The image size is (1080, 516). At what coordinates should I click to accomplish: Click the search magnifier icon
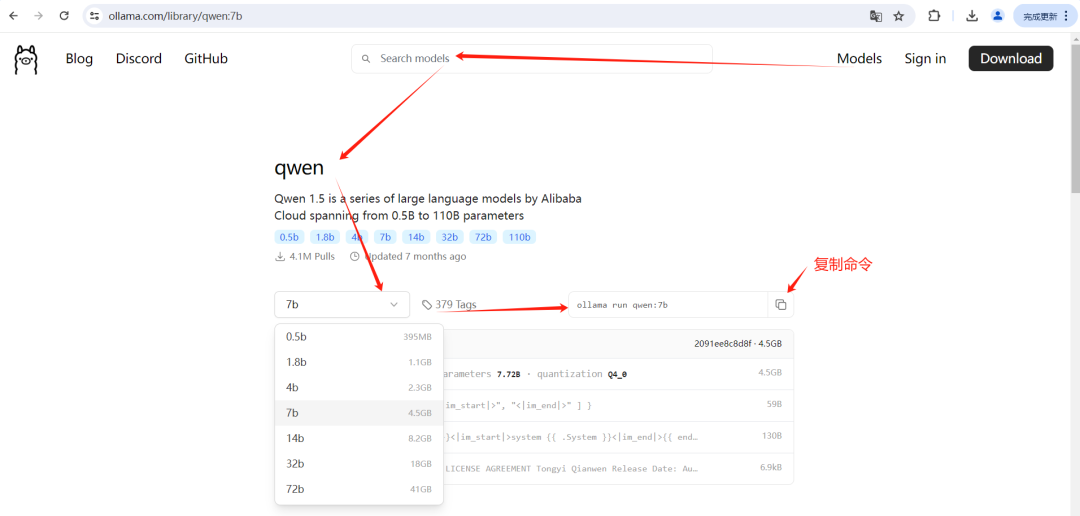(366, 59)
